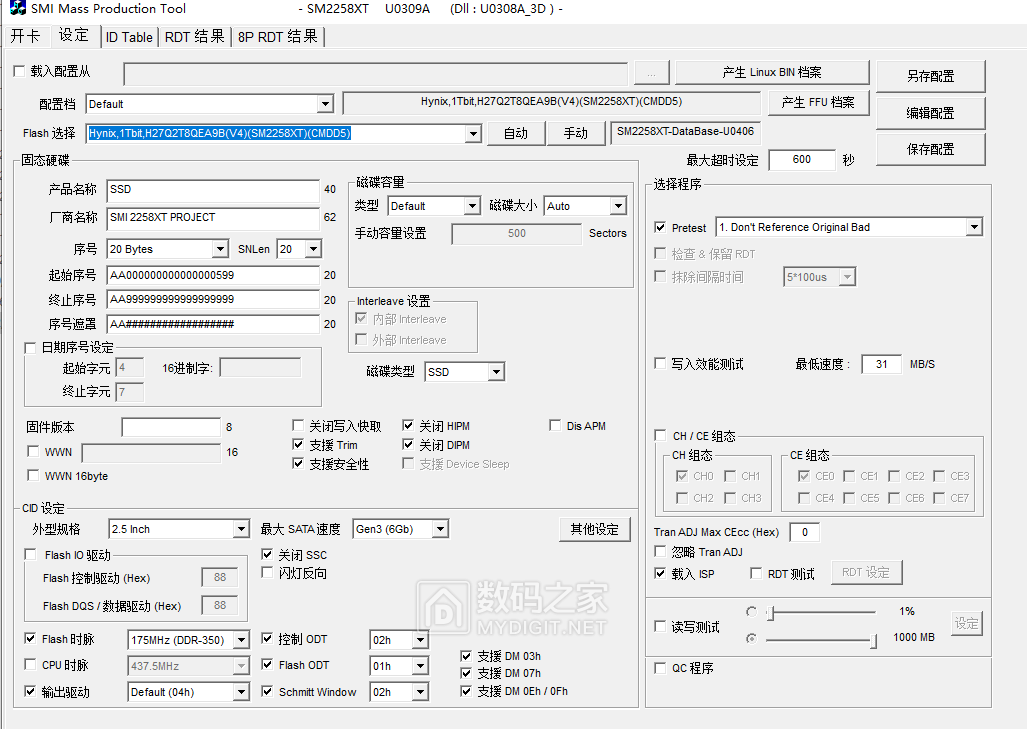Click the 自动 button
The height and width of the screenshot is (729, 1027).
point(516,134)
